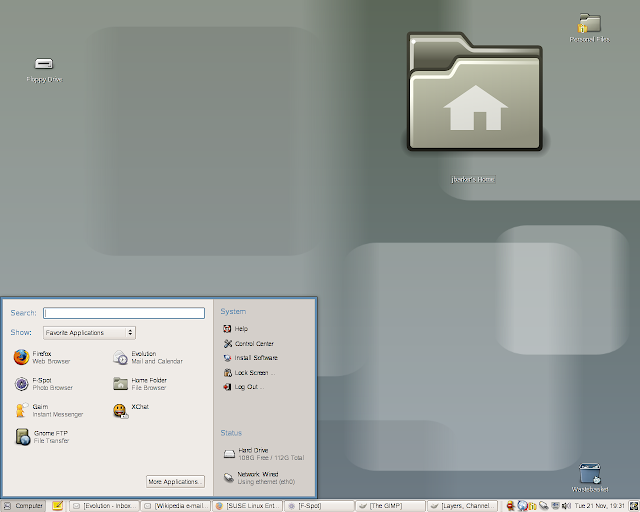This screenshot has width=640, height=512.
Task: Switch to The GIMP taskbar window
Action: coord(391,506)
